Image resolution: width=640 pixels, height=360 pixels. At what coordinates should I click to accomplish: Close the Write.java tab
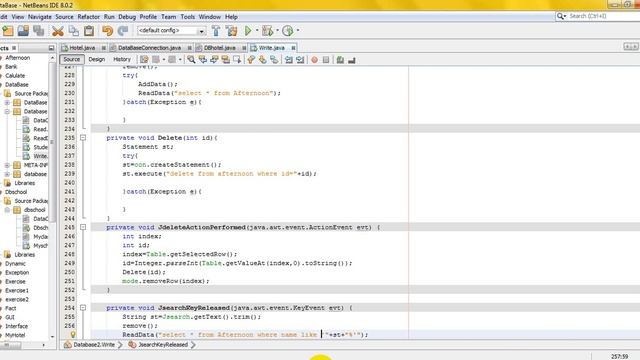pyautogui.click(x=293, y=48)
